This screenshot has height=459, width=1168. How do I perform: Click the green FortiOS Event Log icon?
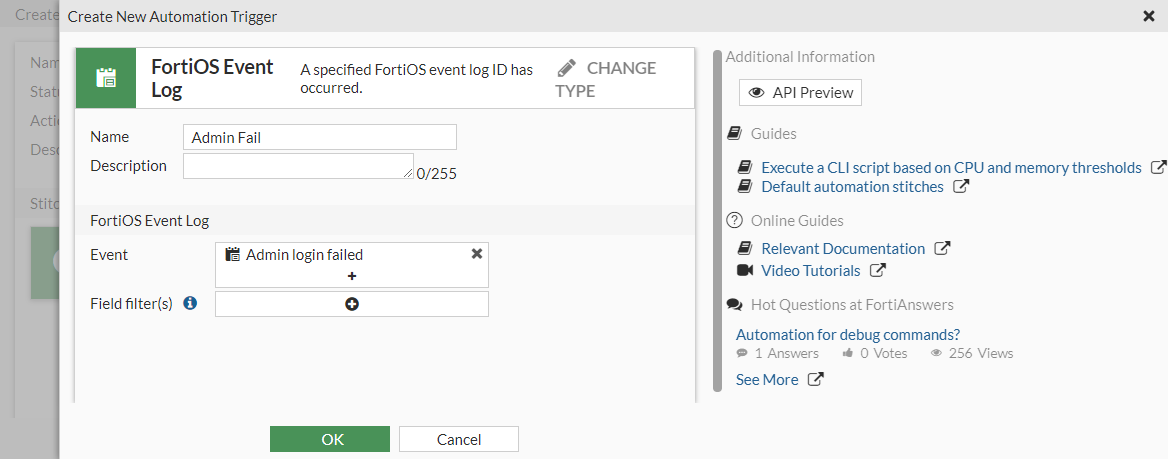[x=106, y=78]
